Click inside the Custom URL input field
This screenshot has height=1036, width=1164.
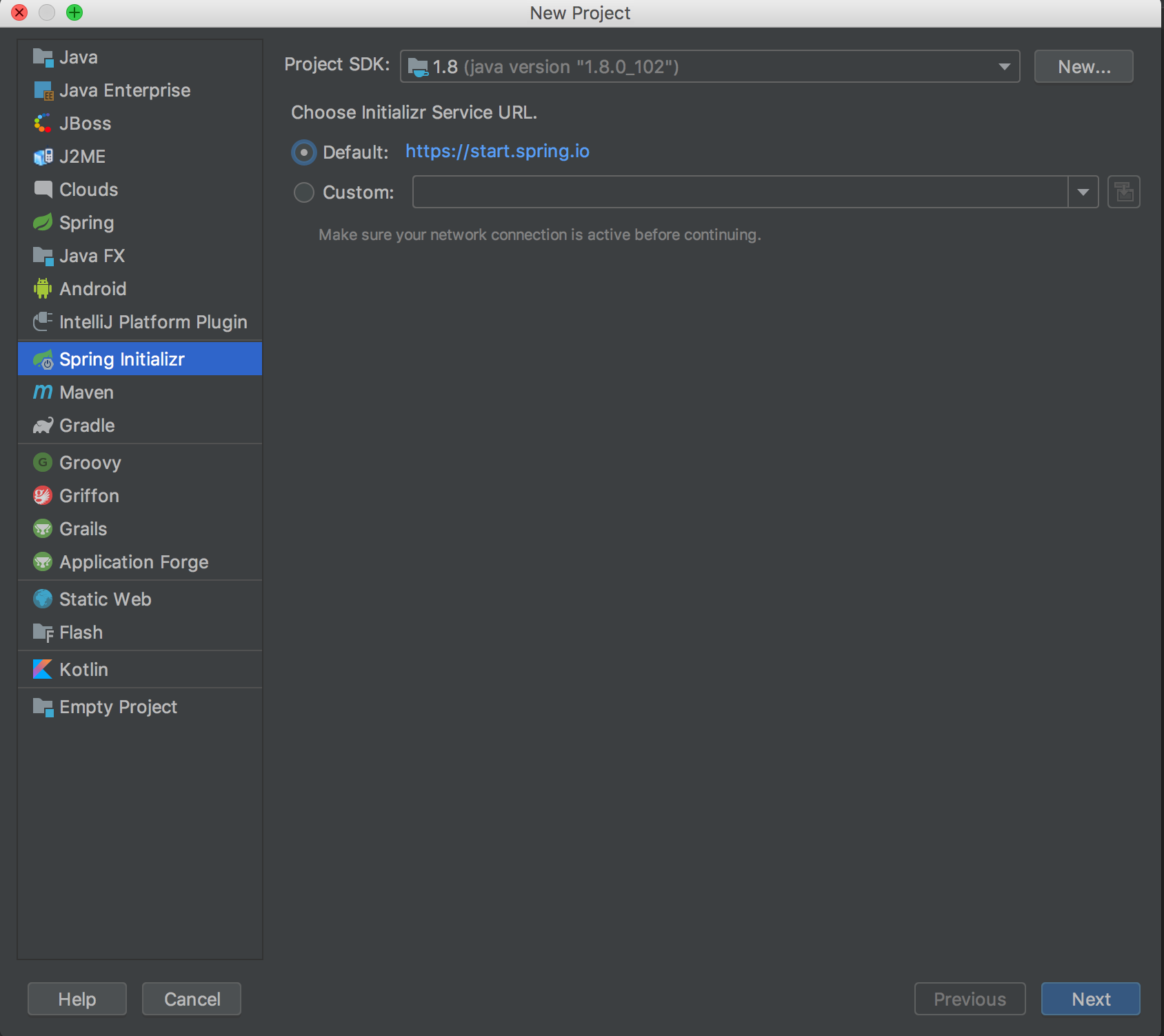740,192
